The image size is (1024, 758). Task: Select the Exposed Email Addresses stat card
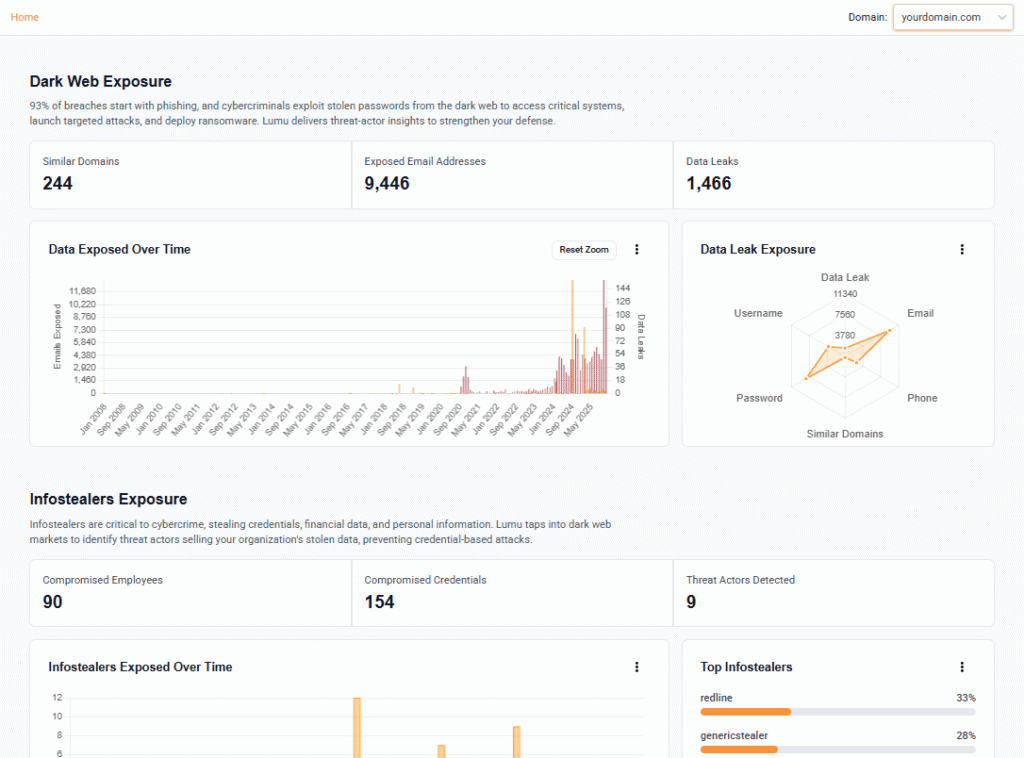pyautogui.click(x=512, y=174)
